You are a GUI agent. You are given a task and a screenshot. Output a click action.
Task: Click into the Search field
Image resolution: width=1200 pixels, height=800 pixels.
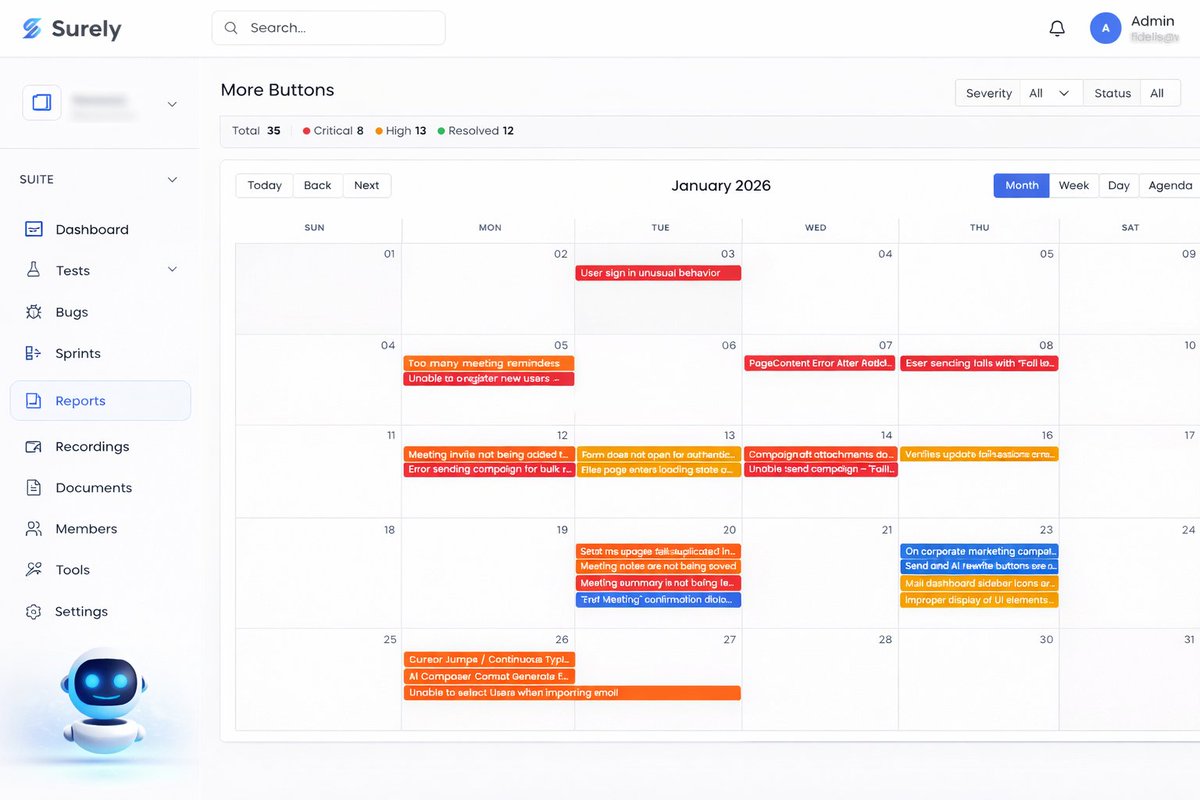point(328,28)
